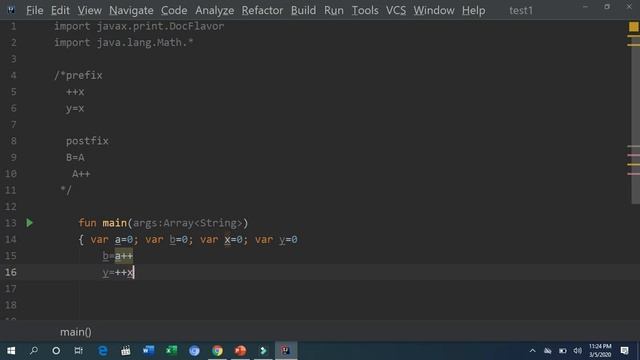Click line number 13 in the gutter
The width and height of the screenshot is (640, 360).
coord(11,223)
